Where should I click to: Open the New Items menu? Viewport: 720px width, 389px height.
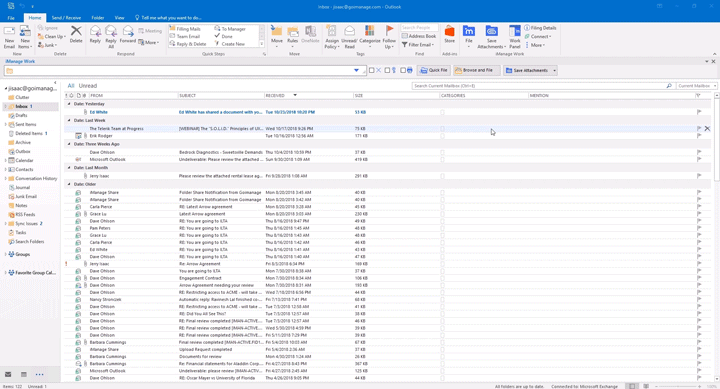(25, 37)
